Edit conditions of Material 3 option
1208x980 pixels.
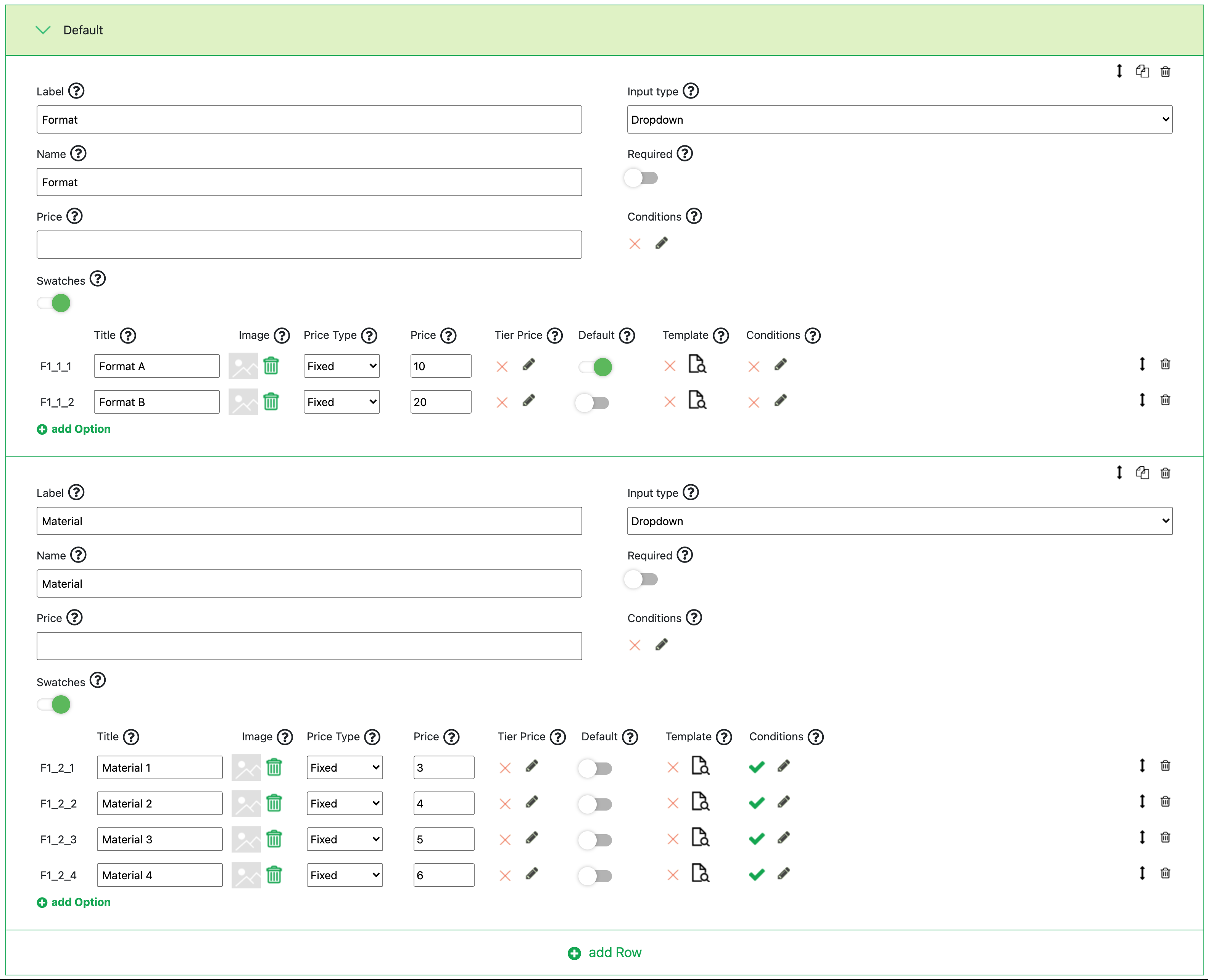(x=783, y=838)
